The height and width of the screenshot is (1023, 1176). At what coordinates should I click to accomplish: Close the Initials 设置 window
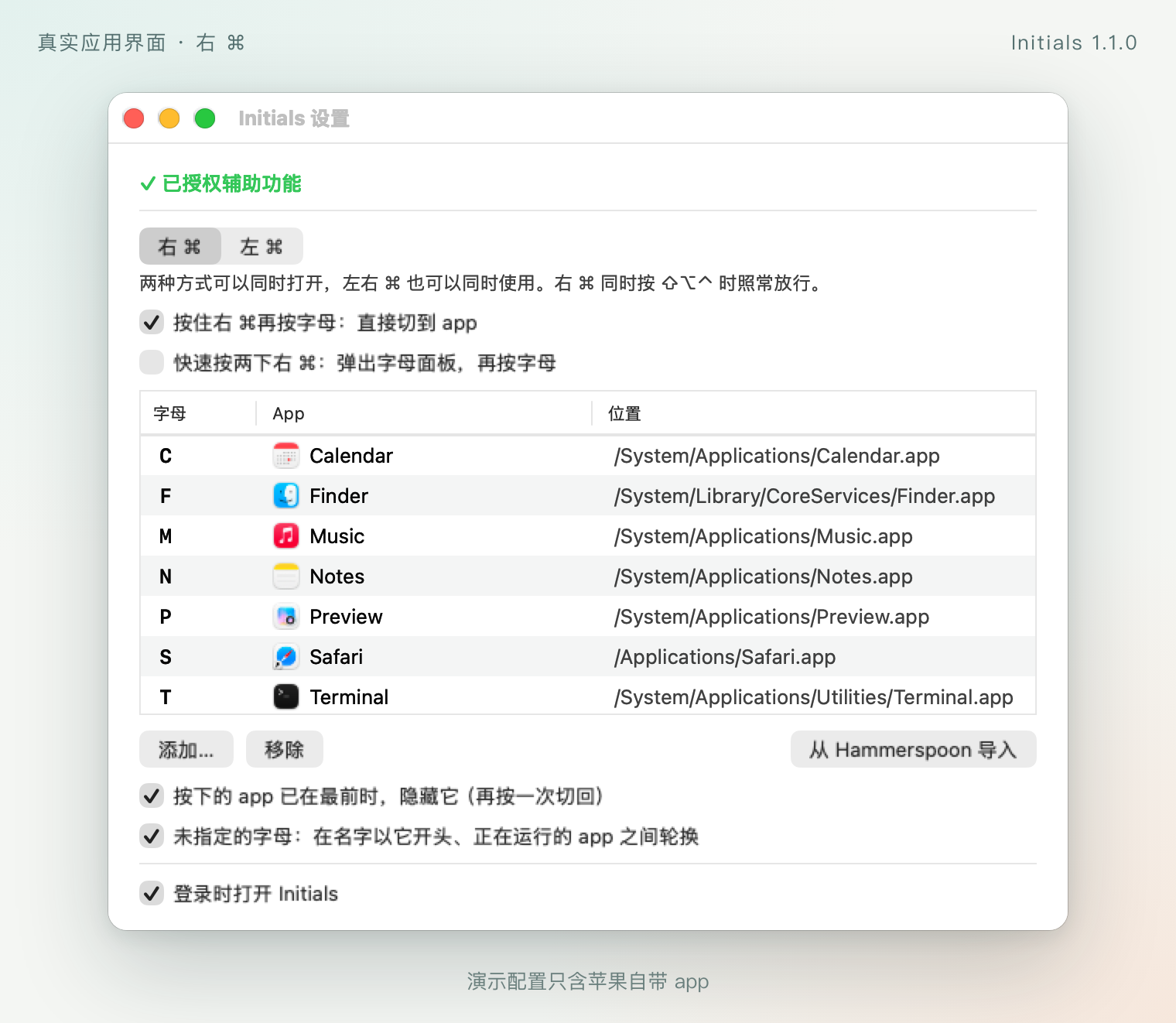(134, 118)
